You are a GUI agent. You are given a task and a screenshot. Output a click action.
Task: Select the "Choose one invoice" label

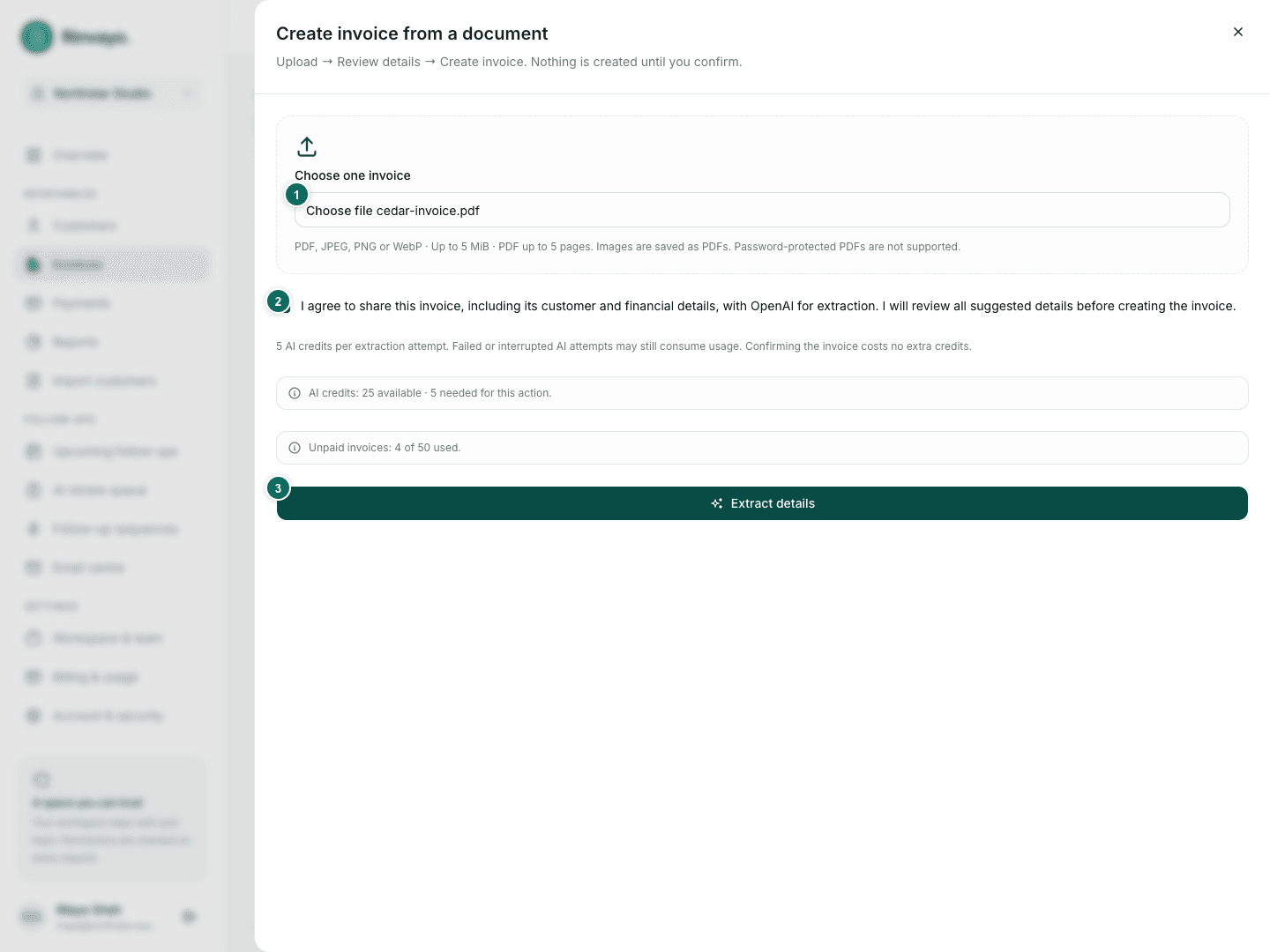[x=353, y=175]
